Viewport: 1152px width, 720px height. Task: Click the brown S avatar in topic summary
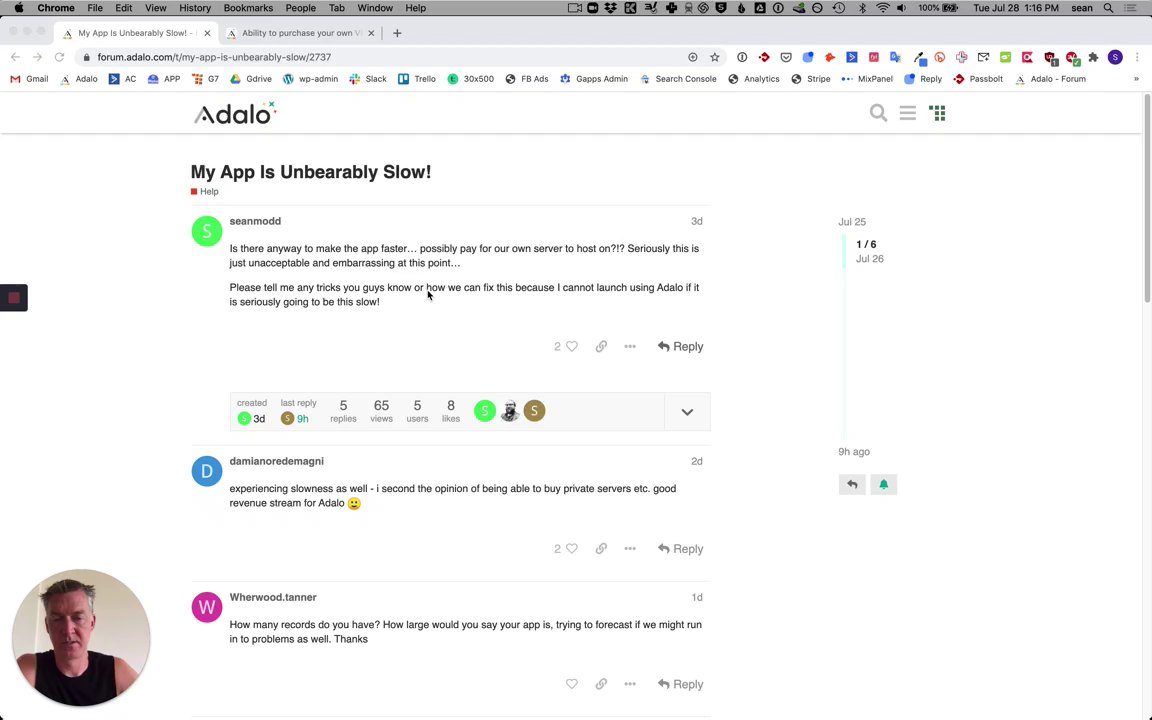point(534,411)
